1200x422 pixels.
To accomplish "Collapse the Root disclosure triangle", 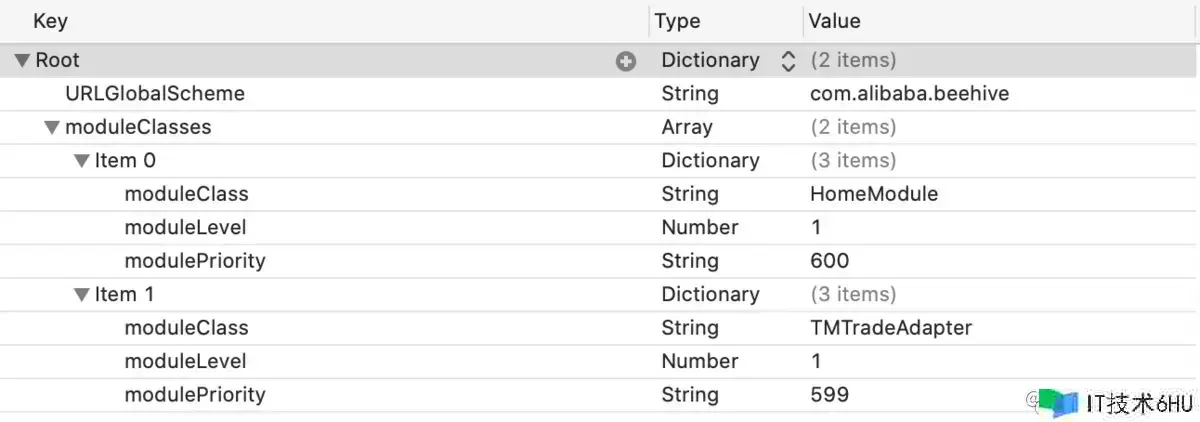I will [22, 61].
